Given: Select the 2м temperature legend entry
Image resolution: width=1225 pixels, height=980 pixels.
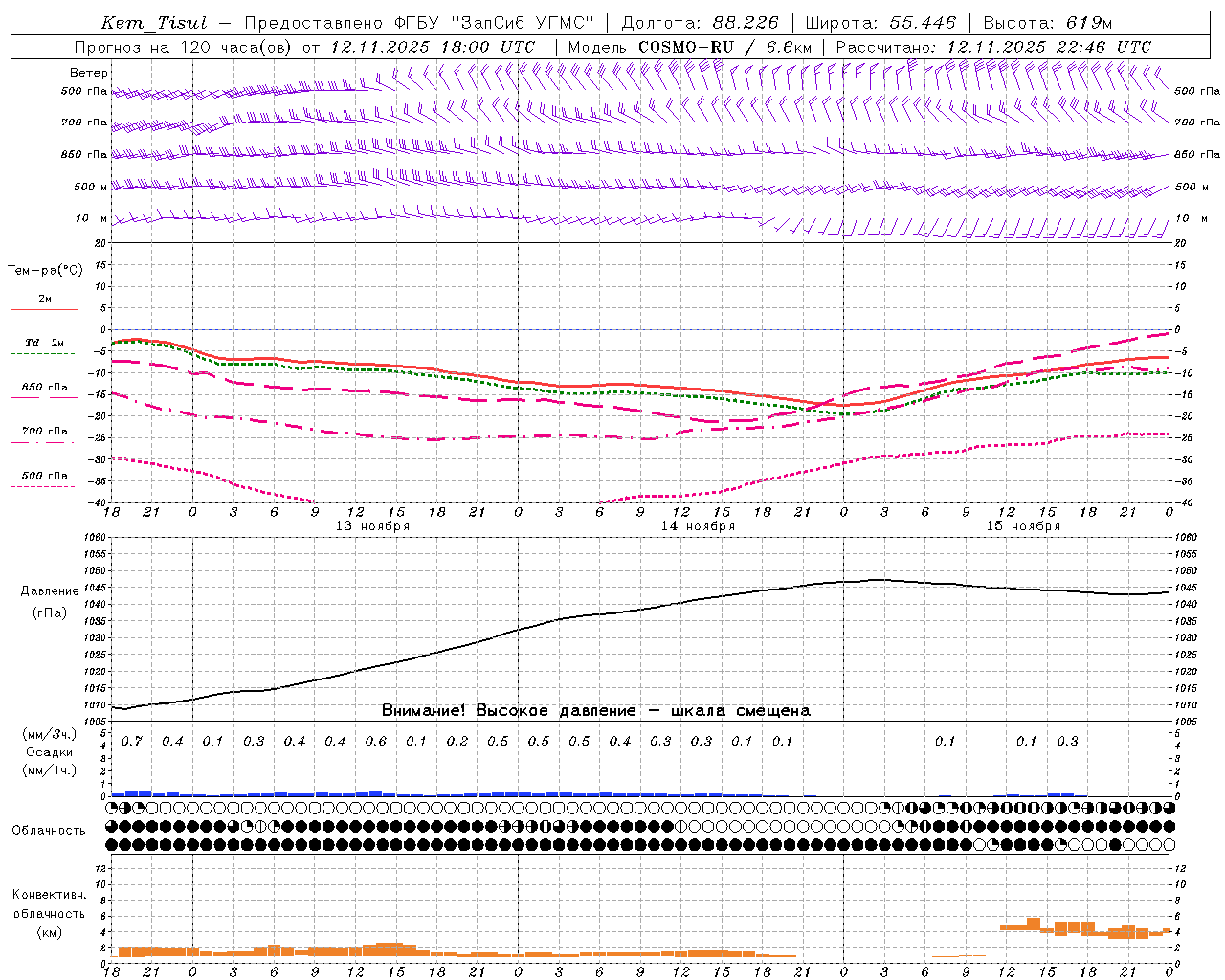Looking at the screenshot, I should (x=45, y=300).
